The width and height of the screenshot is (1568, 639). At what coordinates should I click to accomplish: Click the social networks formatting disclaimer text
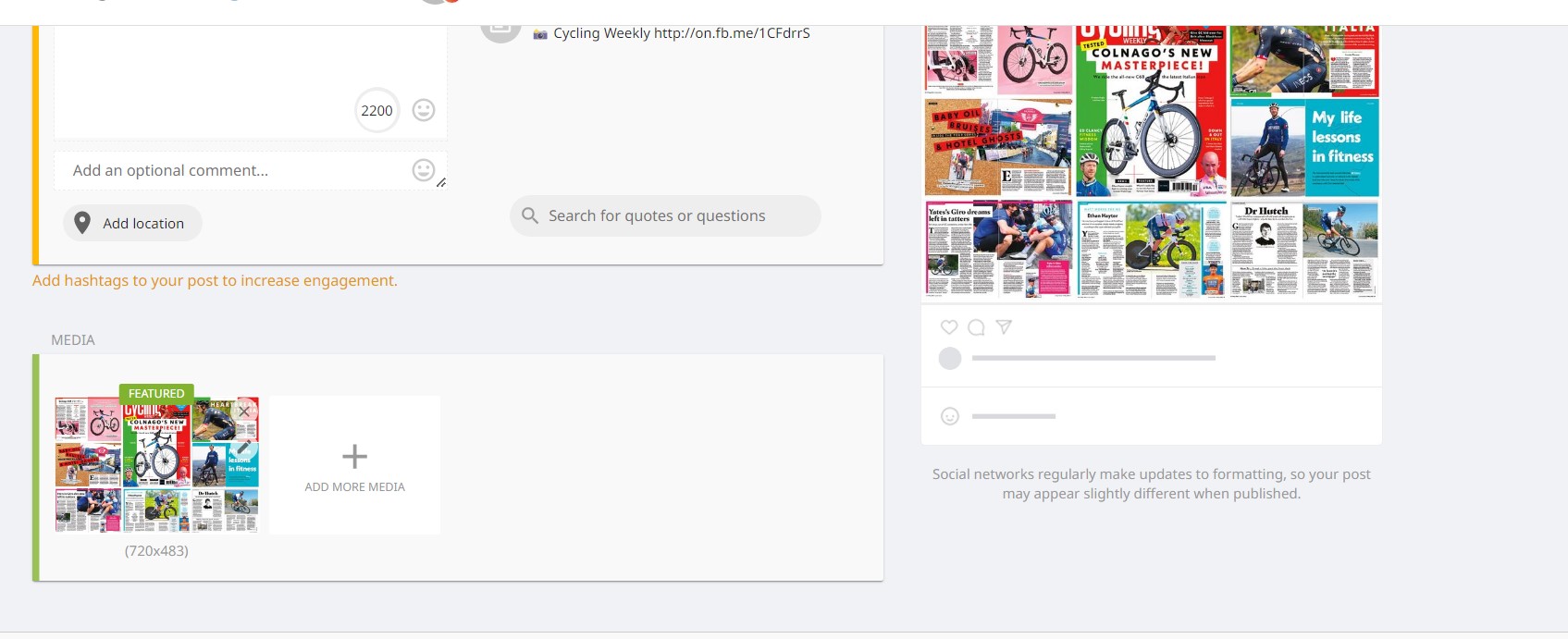[x=1152, y=484]
